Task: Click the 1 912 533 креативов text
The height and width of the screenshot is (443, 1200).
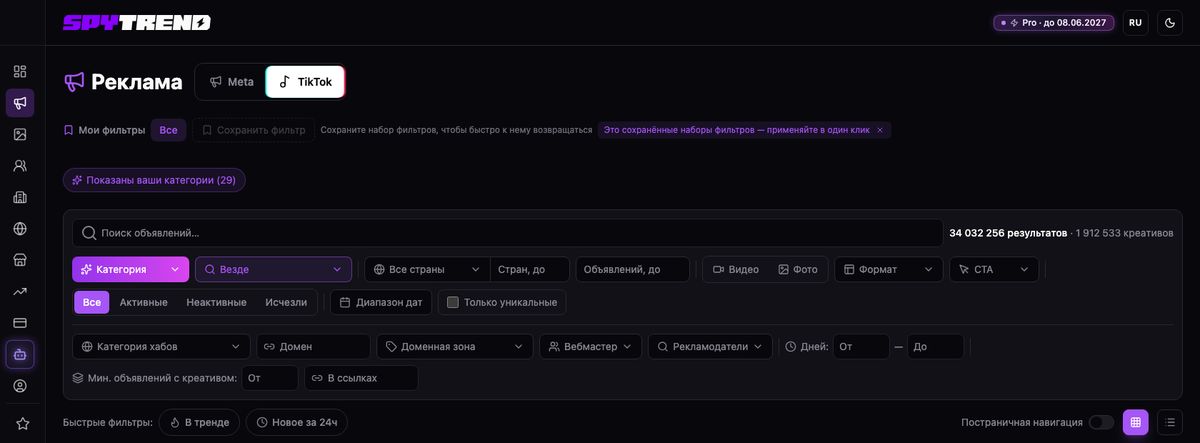Action: coord(1125,233)
